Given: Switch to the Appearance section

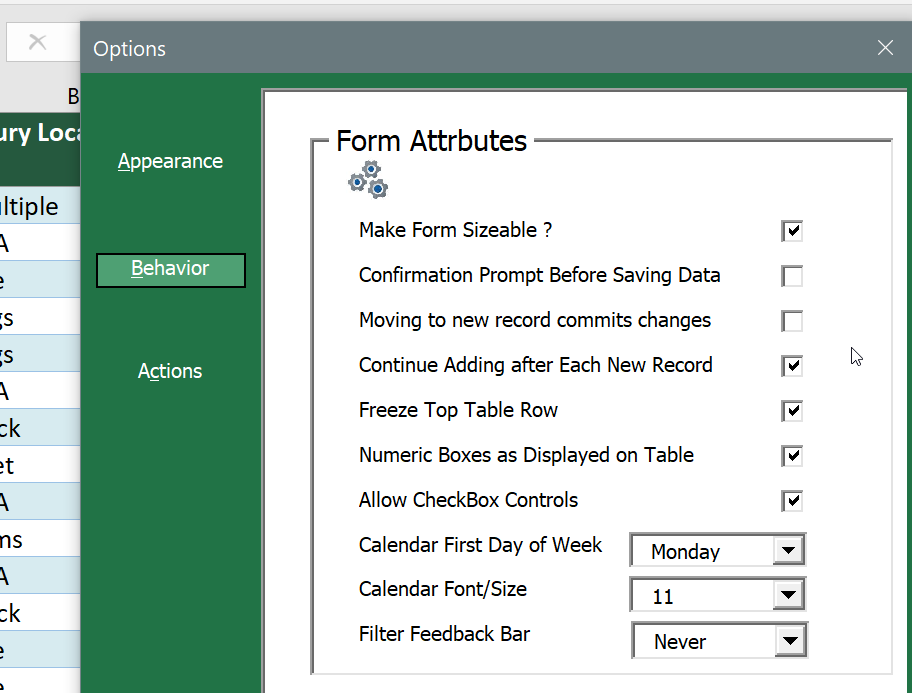Looking at the screenshot, I should coord(170,161).
